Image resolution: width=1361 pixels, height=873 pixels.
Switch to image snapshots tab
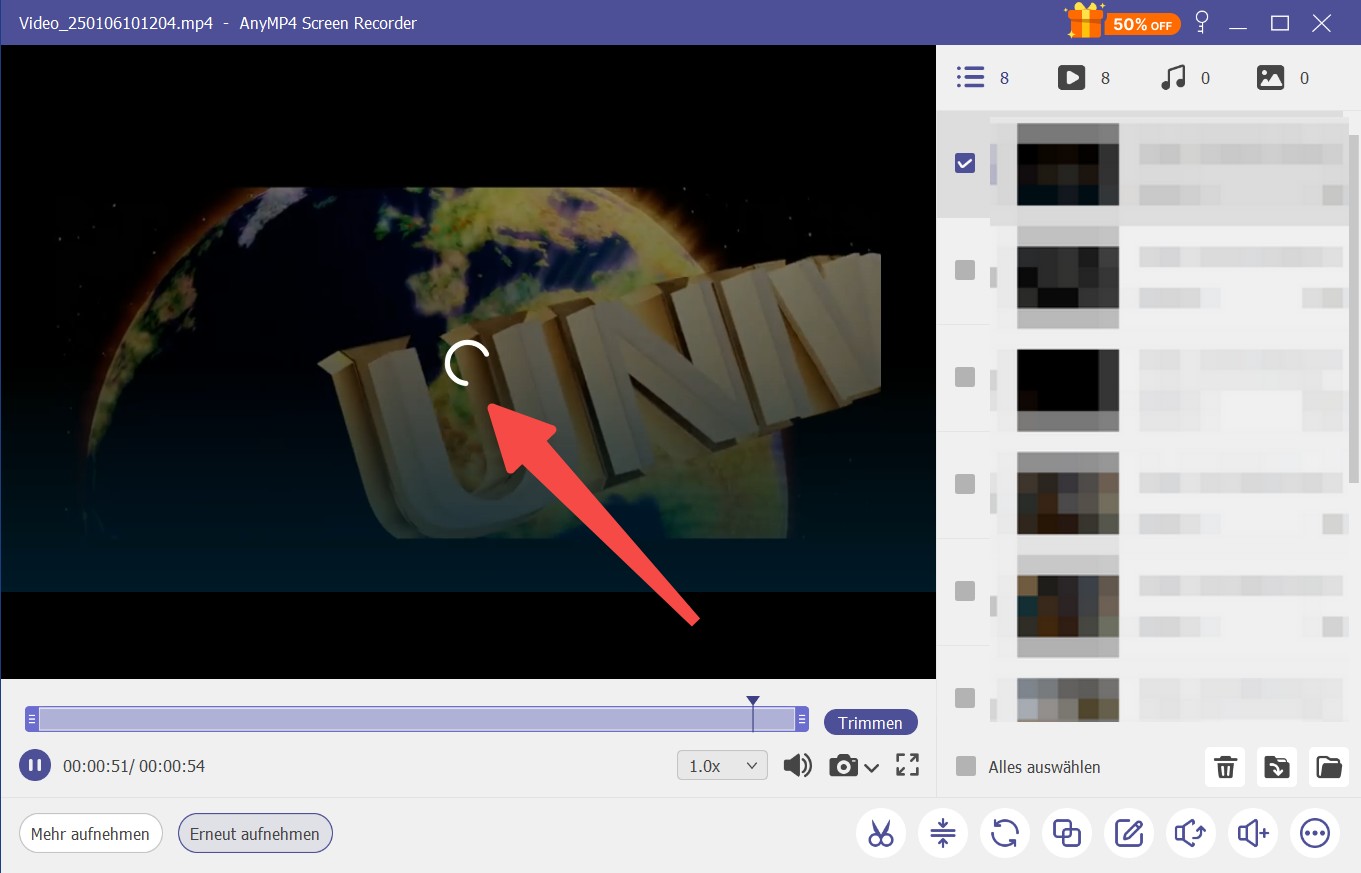click(1283, 77)
